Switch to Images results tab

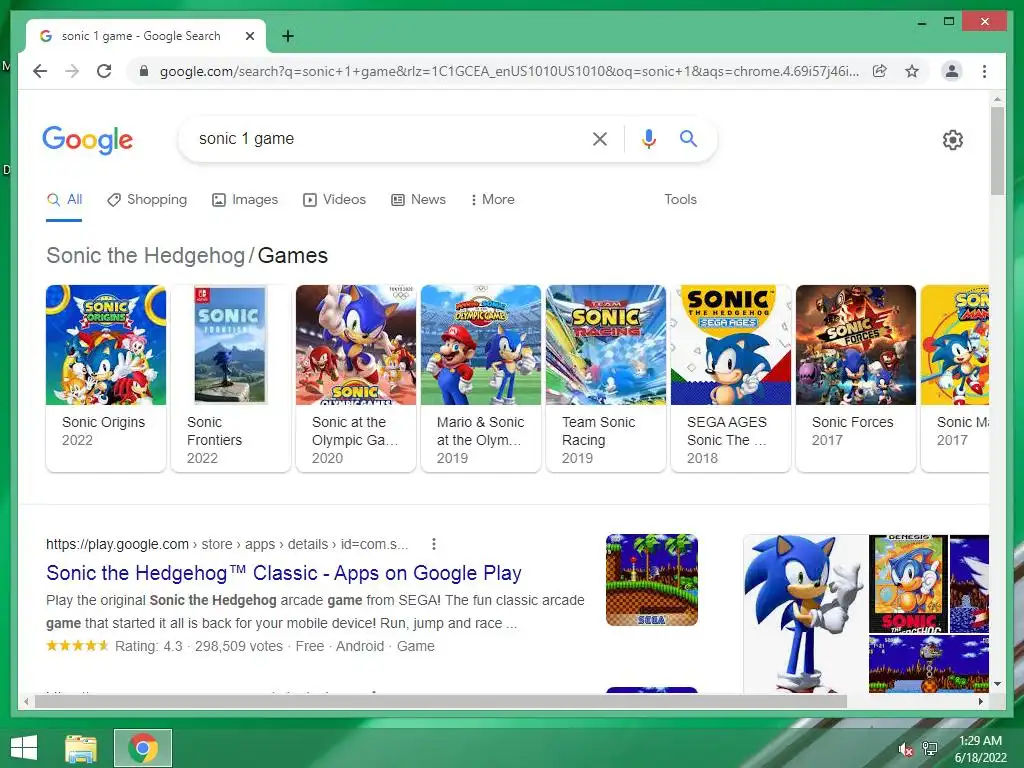coord(245,200)
